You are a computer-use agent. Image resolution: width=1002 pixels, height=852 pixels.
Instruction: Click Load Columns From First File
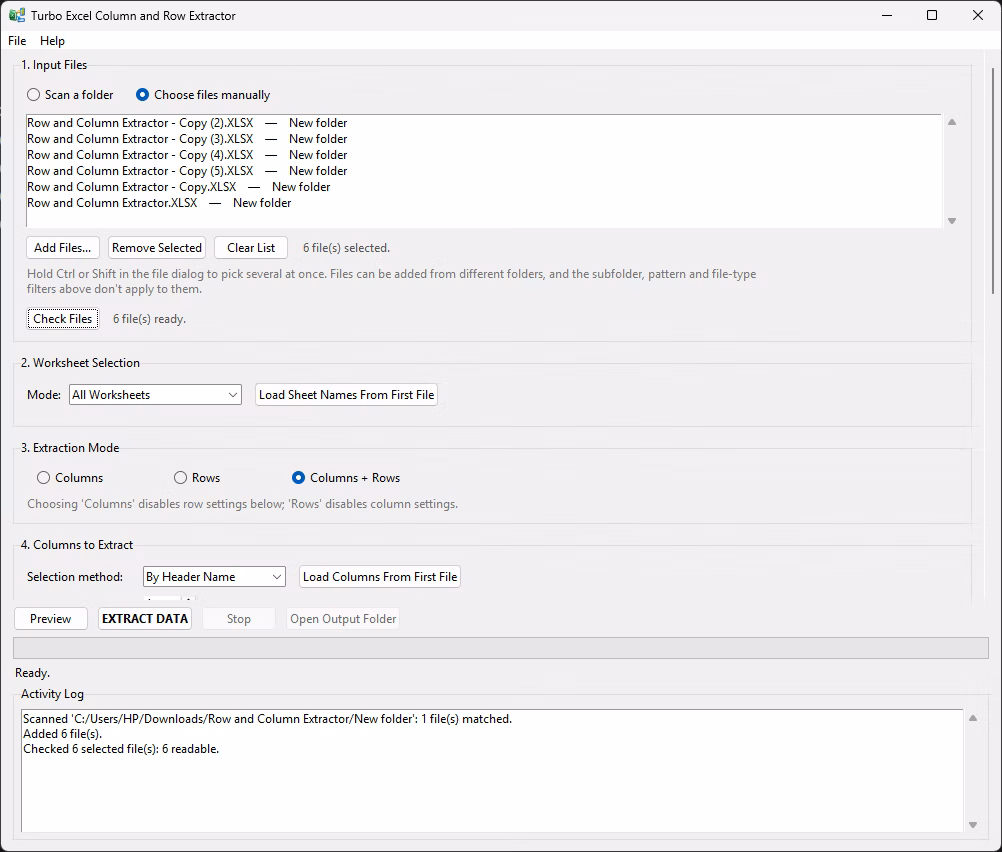point(380,577)
